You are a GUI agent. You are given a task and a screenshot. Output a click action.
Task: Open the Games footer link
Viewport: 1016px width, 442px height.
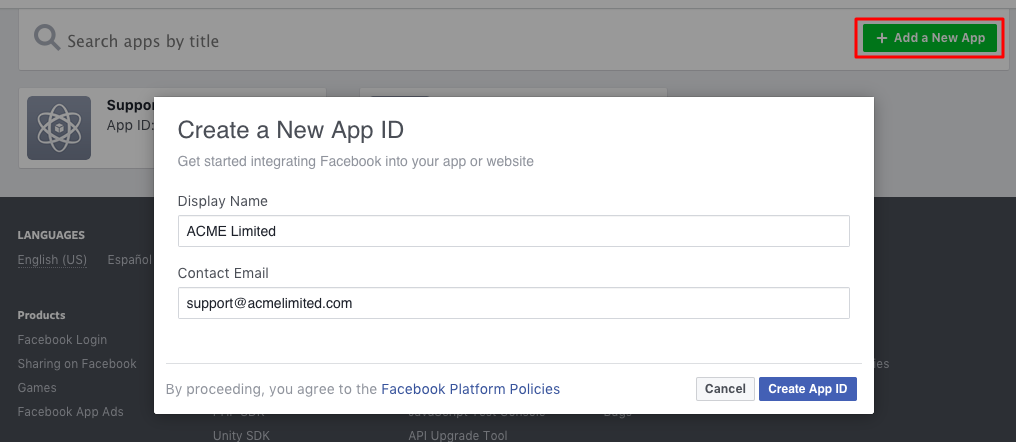pyautogui.click(x=37, y=388)
